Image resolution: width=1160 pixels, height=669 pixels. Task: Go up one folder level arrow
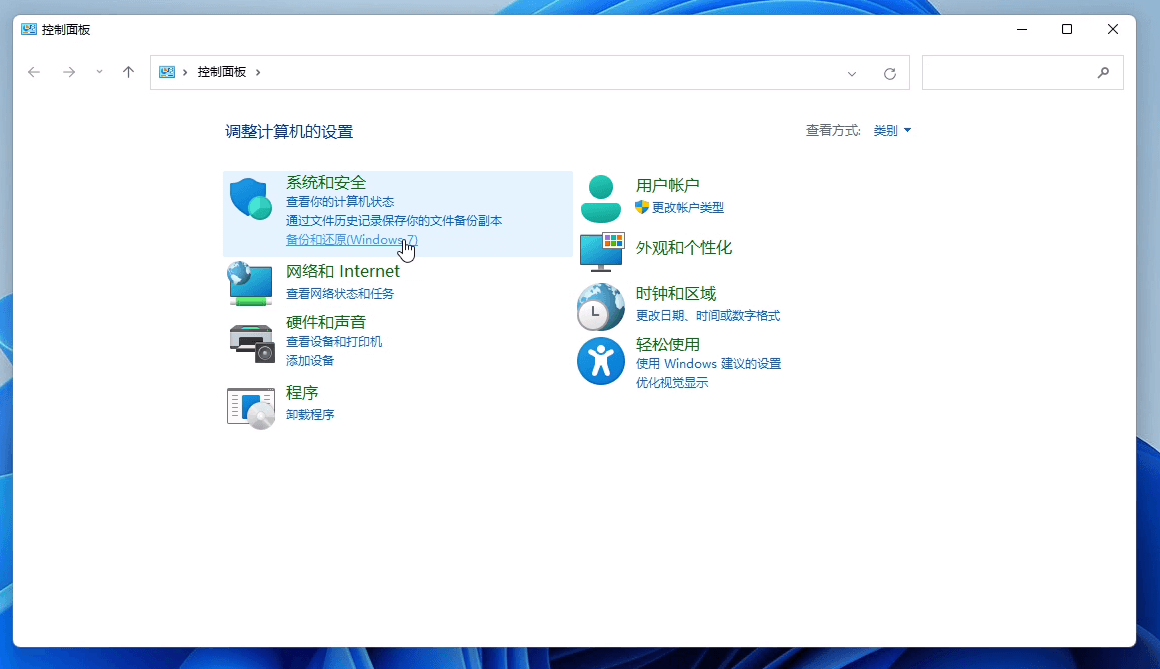(128, 72)
